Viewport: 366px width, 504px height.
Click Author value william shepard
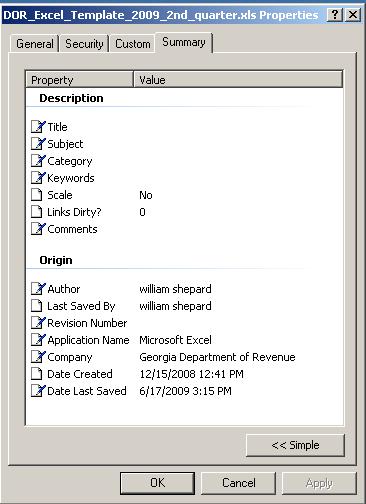point(175,289)
